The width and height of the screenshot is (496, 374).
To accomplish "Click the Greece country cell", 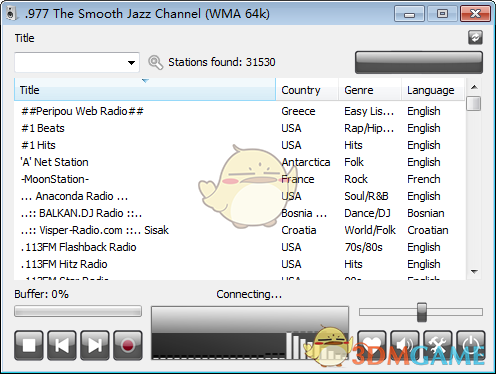I will [x=298, y=111].
